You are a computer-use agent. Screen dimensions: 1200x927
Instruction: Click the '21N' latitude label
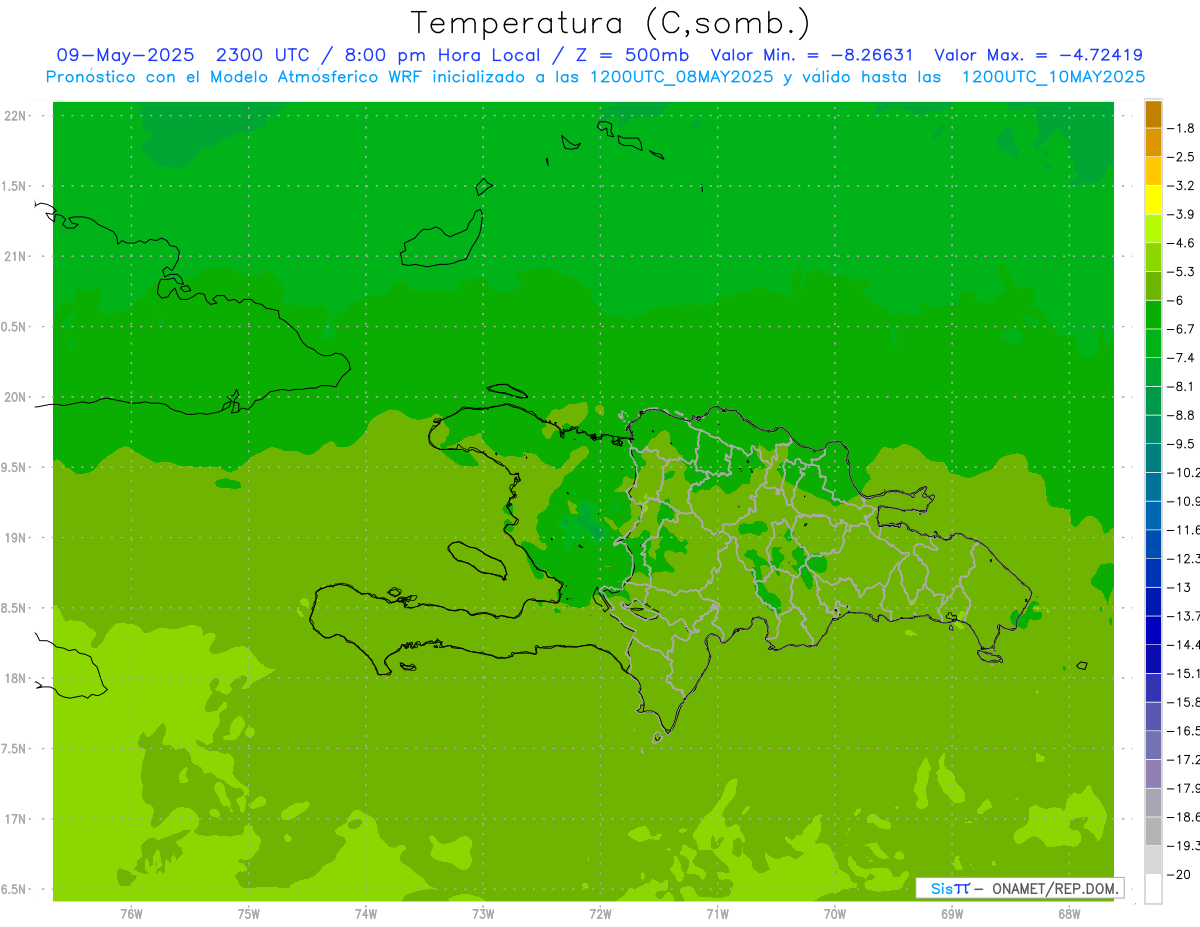coord(15,256)
